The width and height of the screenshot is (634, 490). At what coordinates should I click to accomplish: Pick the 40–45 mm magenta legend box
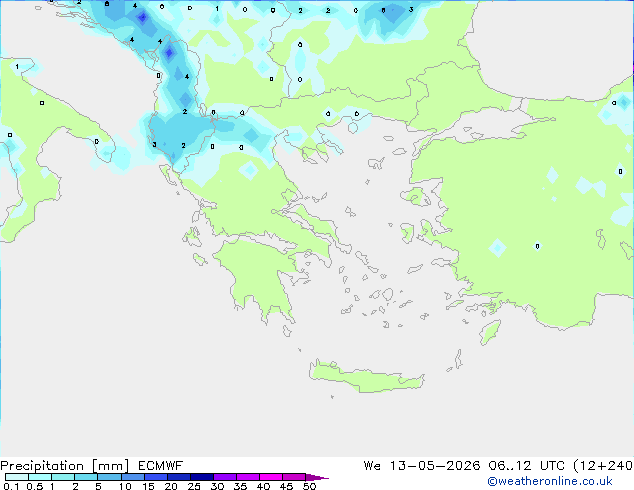(271, 477)
